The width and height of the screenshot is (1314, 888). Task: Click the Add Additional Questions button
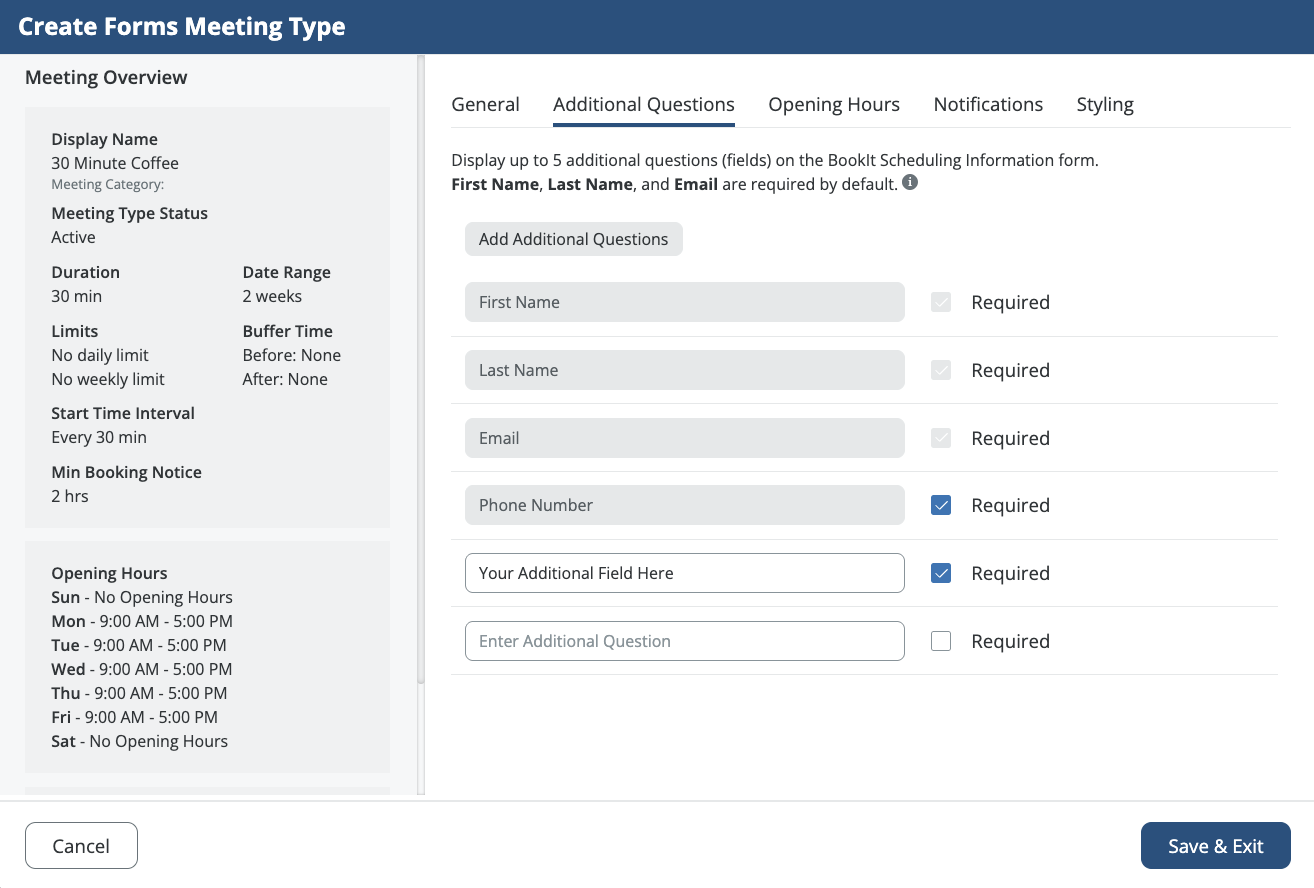573,239
